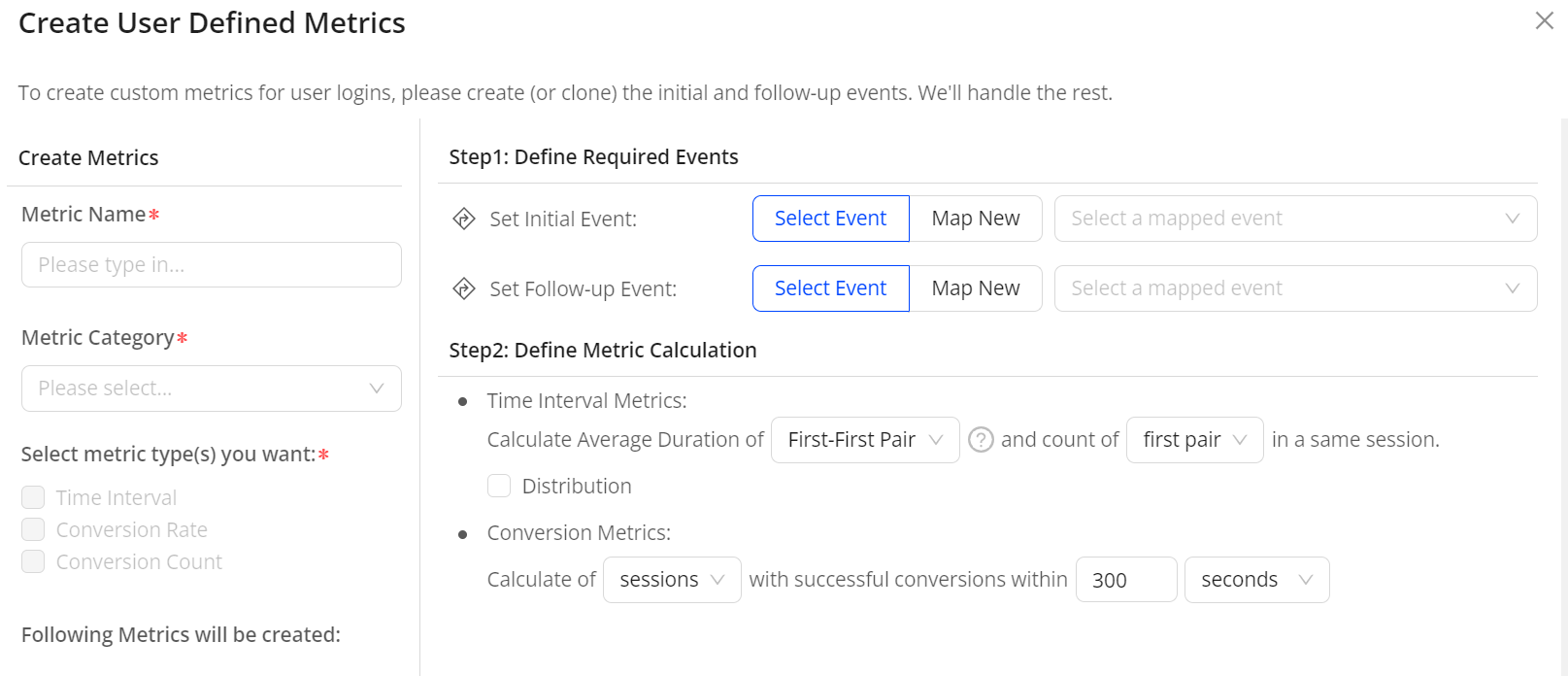Close the Create User Defined Metrics dialog
The width and height of the screenshot is (1568, 676).
click(x=1544, y=20)
